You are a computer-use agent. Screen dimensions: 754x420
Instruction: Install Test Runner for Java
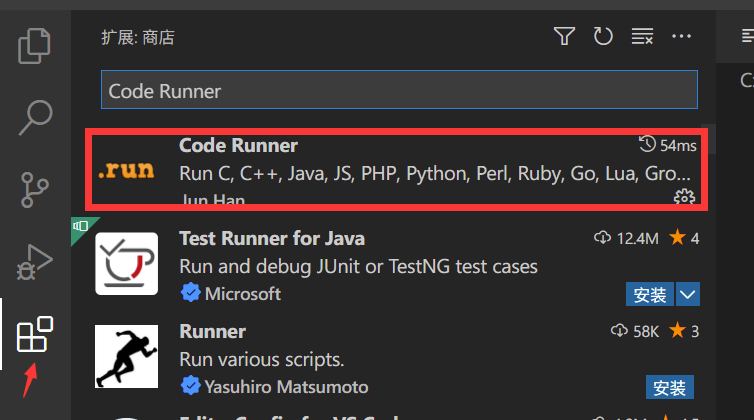pos(650,294)
